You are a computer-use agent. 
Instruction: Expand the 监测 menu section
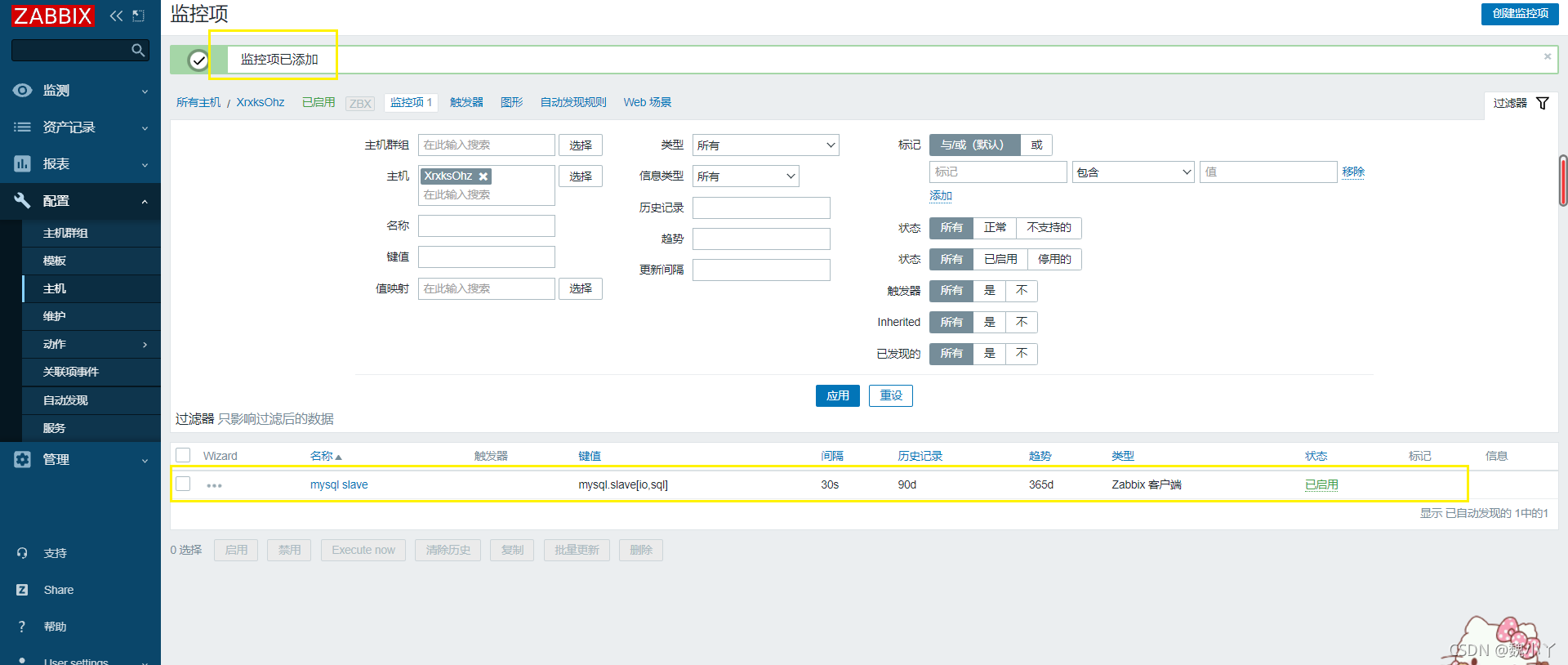coord(145,91)
